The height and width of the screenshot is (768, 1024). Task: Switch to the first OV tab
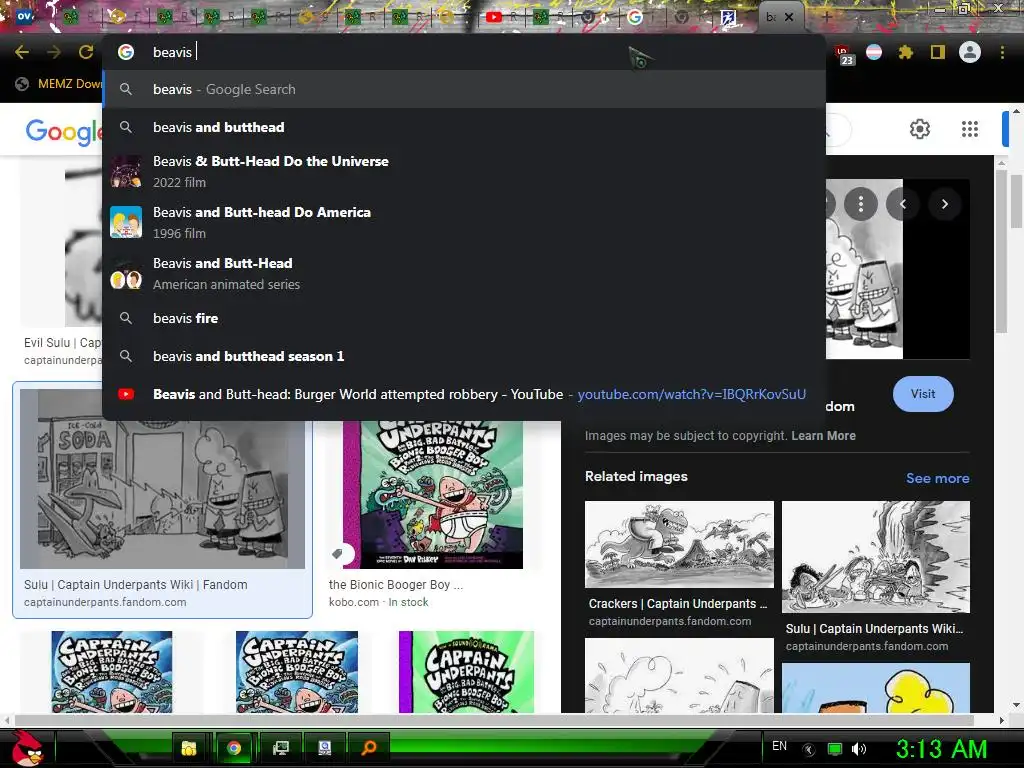pos(24,17)
